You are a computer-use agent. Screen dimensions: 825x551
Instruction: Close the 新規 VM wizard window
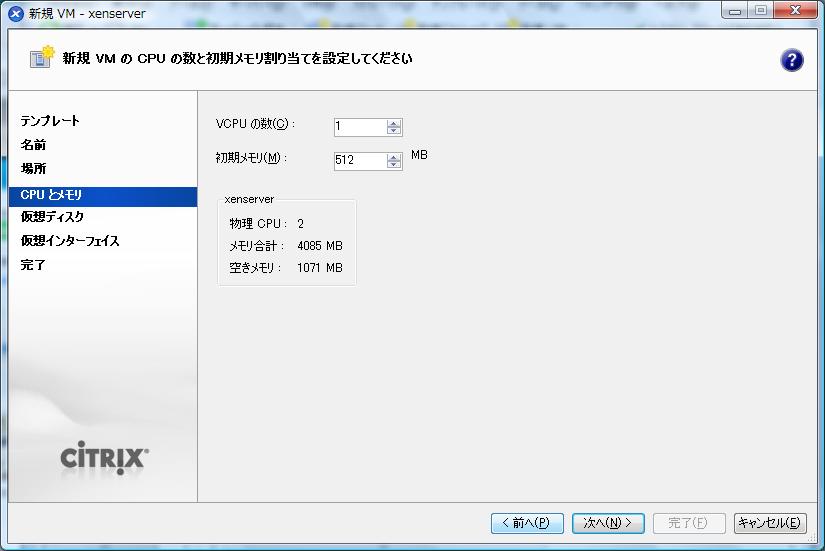pyautogui.click(x=796, y=11)
